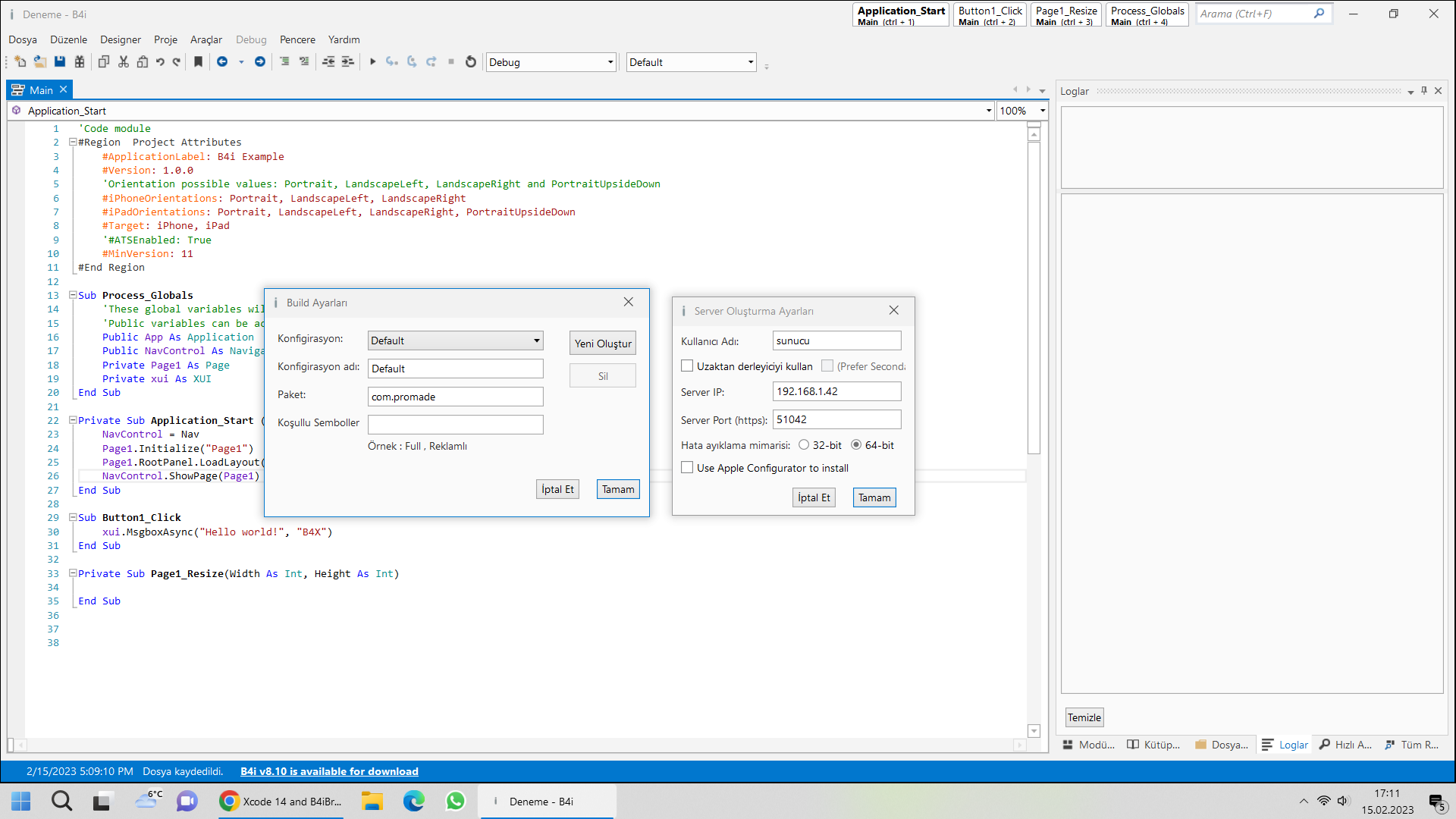Select the 32-bit radio option
Screen dimensions: 1456x819
804,445
